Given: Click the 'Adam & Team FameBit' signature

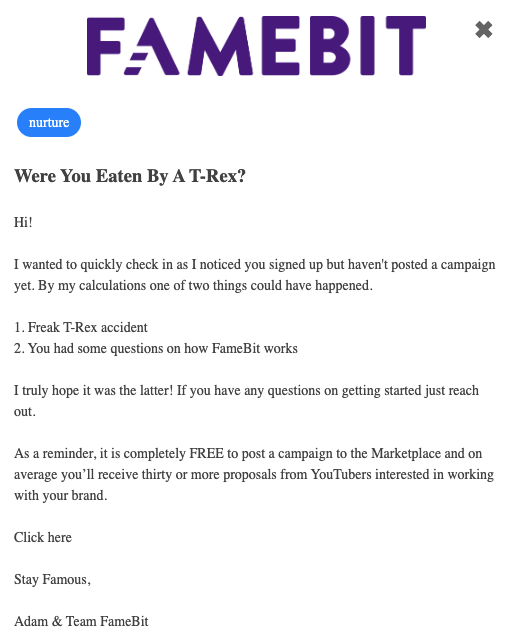Looking at the screenshot, I should [x=81, y=621].
